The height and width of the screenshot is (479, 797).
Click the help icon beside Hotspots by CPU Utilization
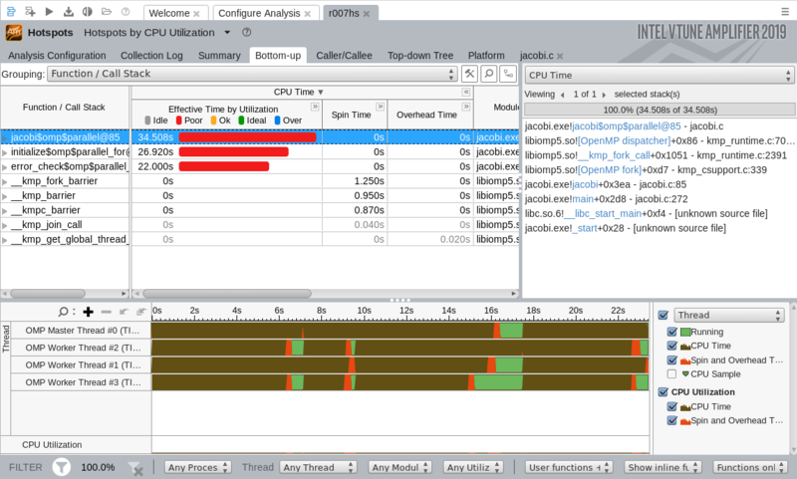tap(247, 33)
